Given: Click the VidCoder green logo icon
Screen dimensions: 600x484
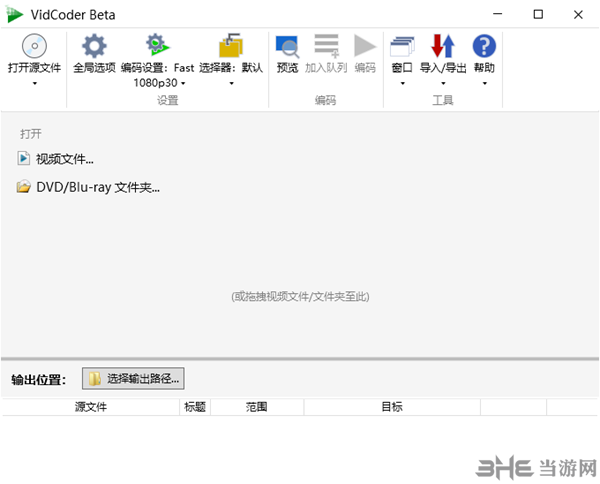Looking at the screenshot, I should [x=14, y=14].
